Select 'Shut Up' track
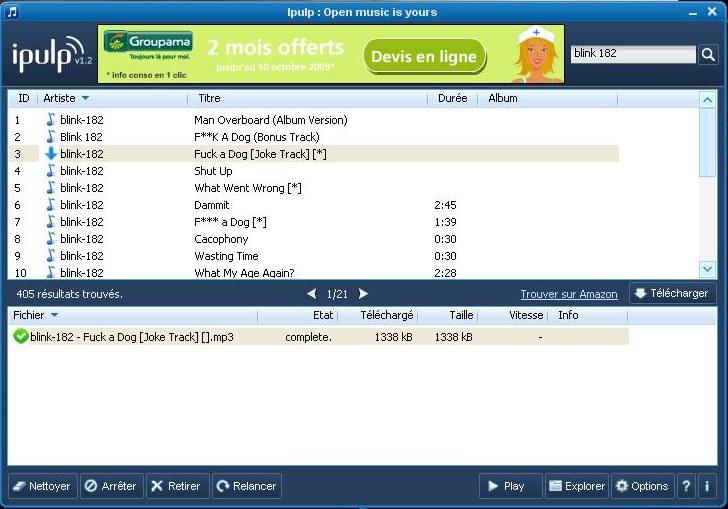 (x=213, y=171)
